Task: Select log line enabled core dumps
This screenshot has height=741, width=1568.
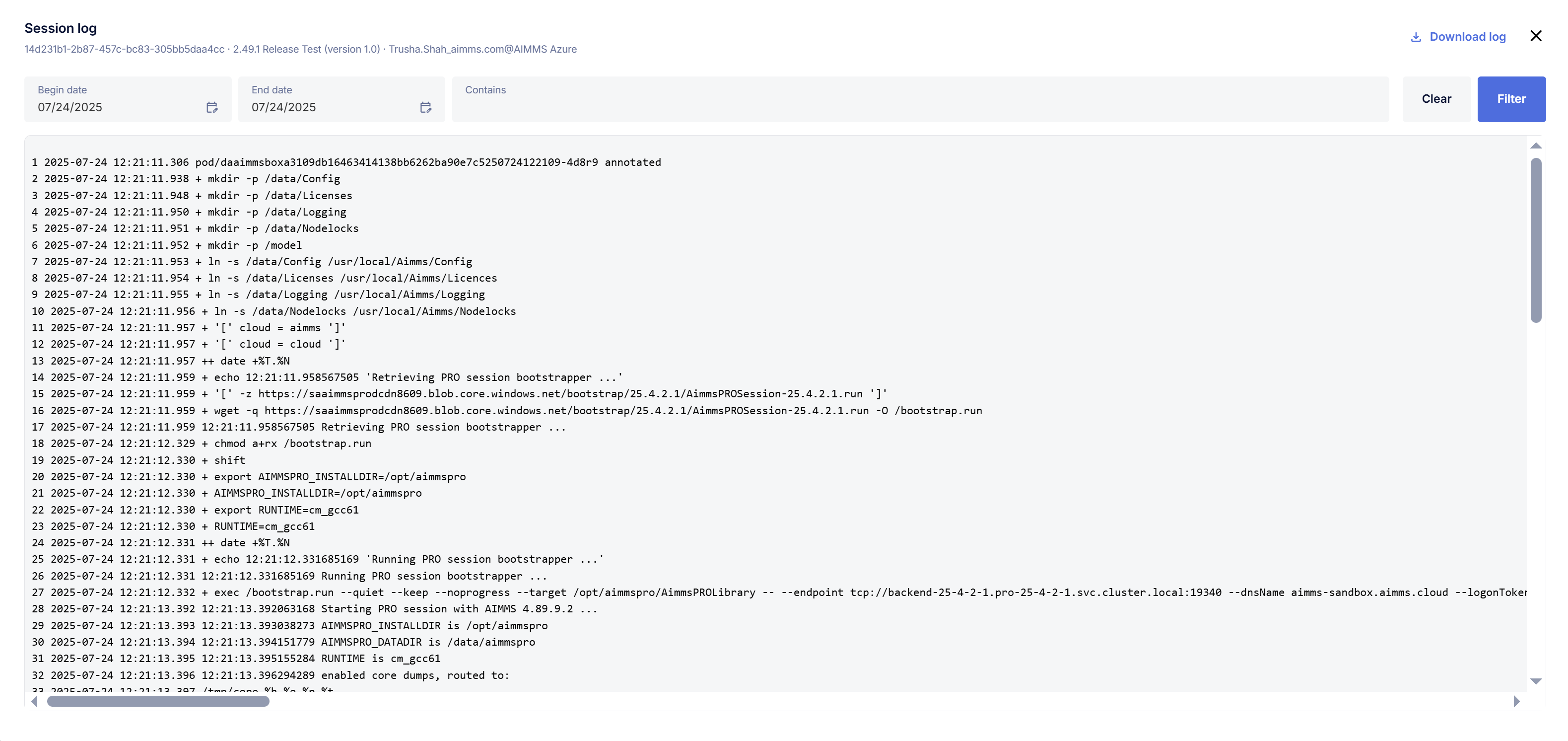Action: pos(270,676)
